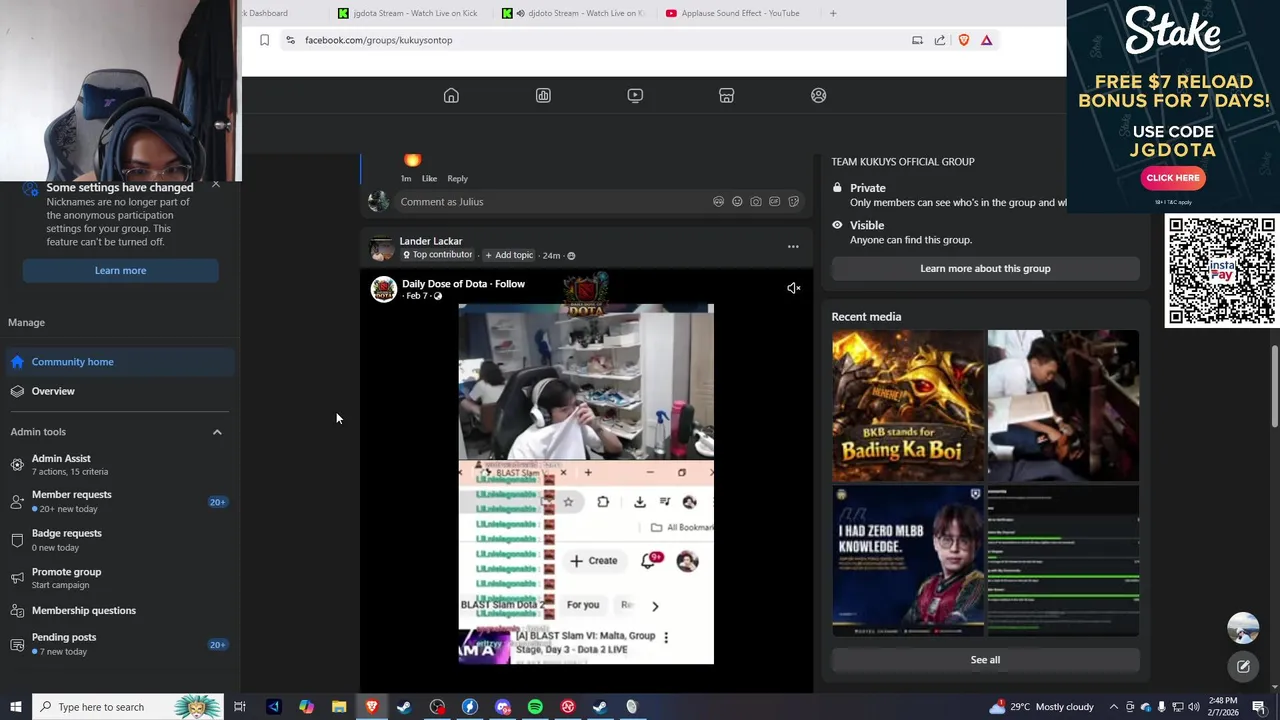Insert a GIF in comment box

click(774, 202)
